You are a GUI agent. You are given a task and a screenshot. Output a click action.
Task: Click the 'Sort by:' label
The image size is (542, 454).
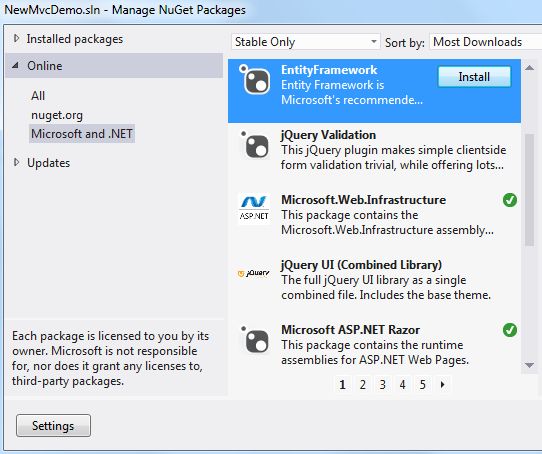click(405, 43)
